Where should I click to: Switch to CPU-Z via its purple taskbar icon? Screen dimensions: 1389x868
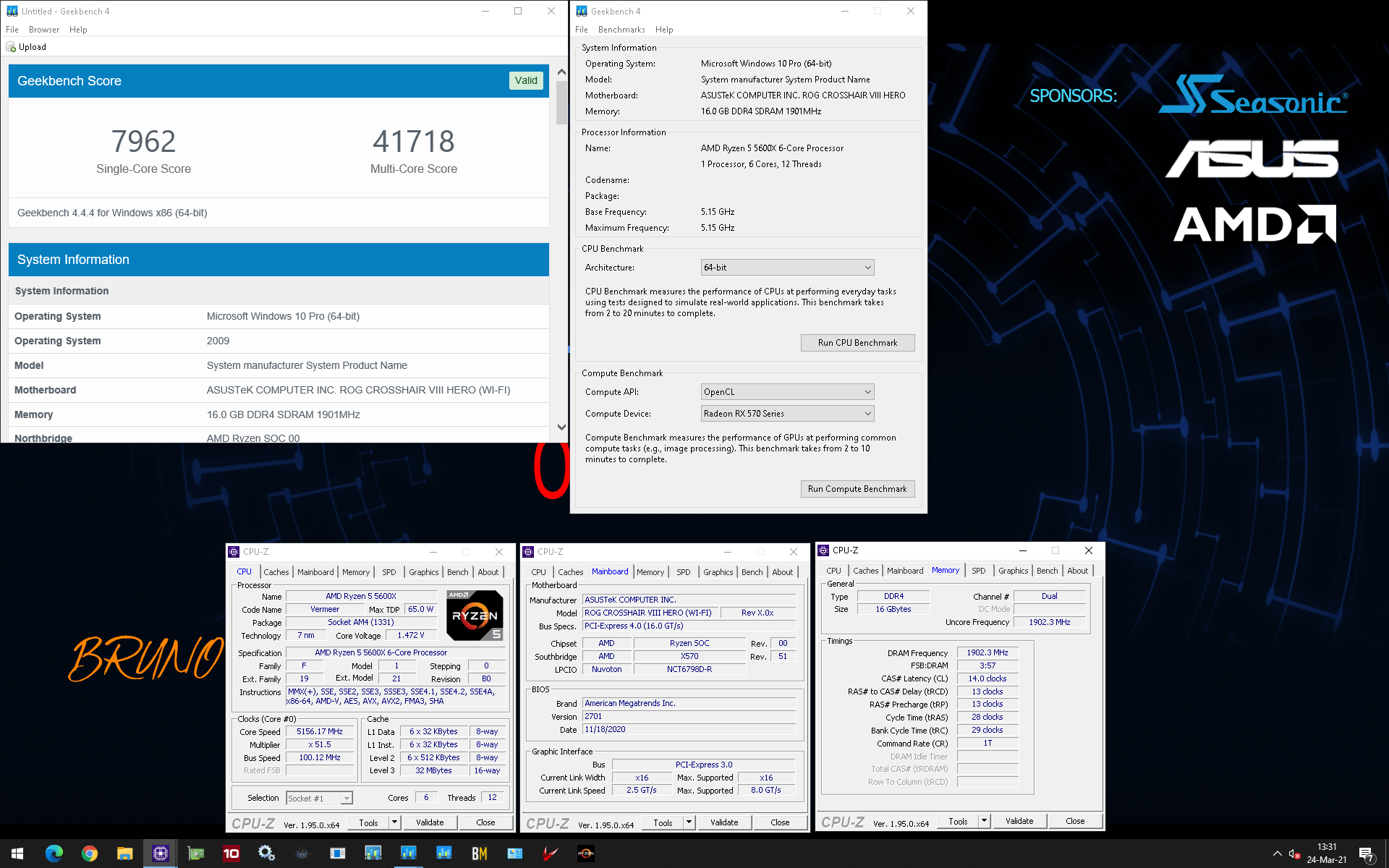pyautogui.click(x=160, y=854)
